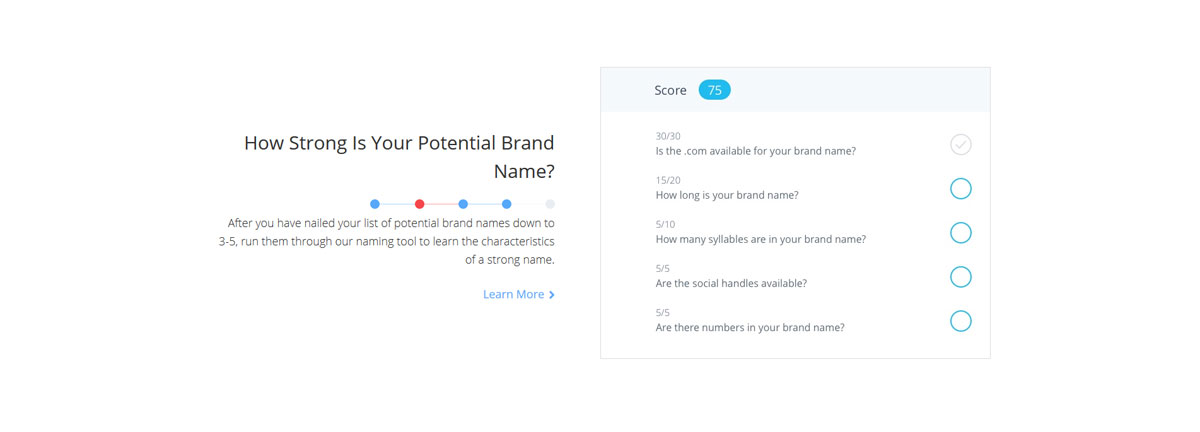Click 'How long is your brand name?' text
1200x432 pixels.
[x=727, y=195]
